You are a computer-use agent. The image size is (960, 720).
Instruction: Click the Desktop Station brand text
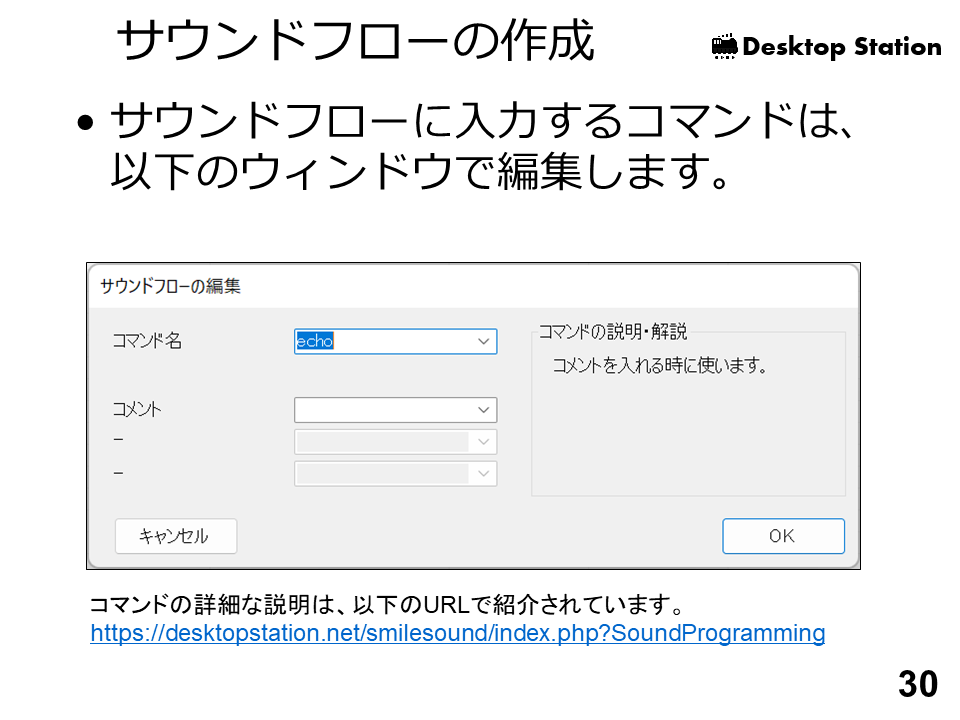[x=841, y=47]
